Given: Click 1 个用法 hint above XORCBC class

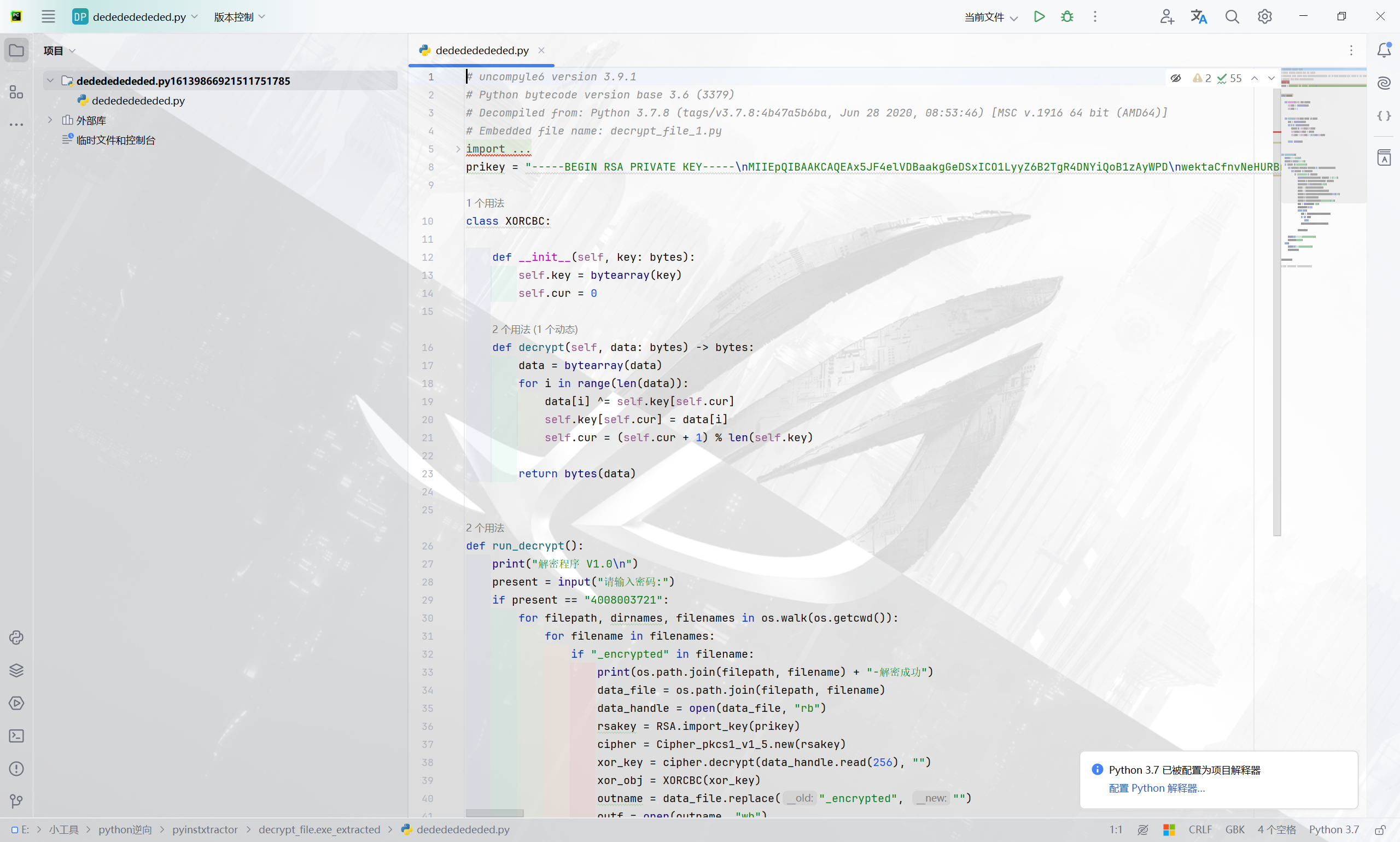Looking at the screenshot, I should (485, 203).
